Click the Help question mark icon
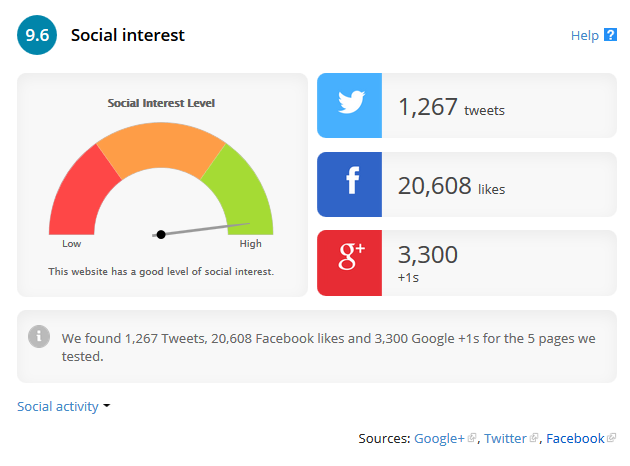 pos(610,36)
